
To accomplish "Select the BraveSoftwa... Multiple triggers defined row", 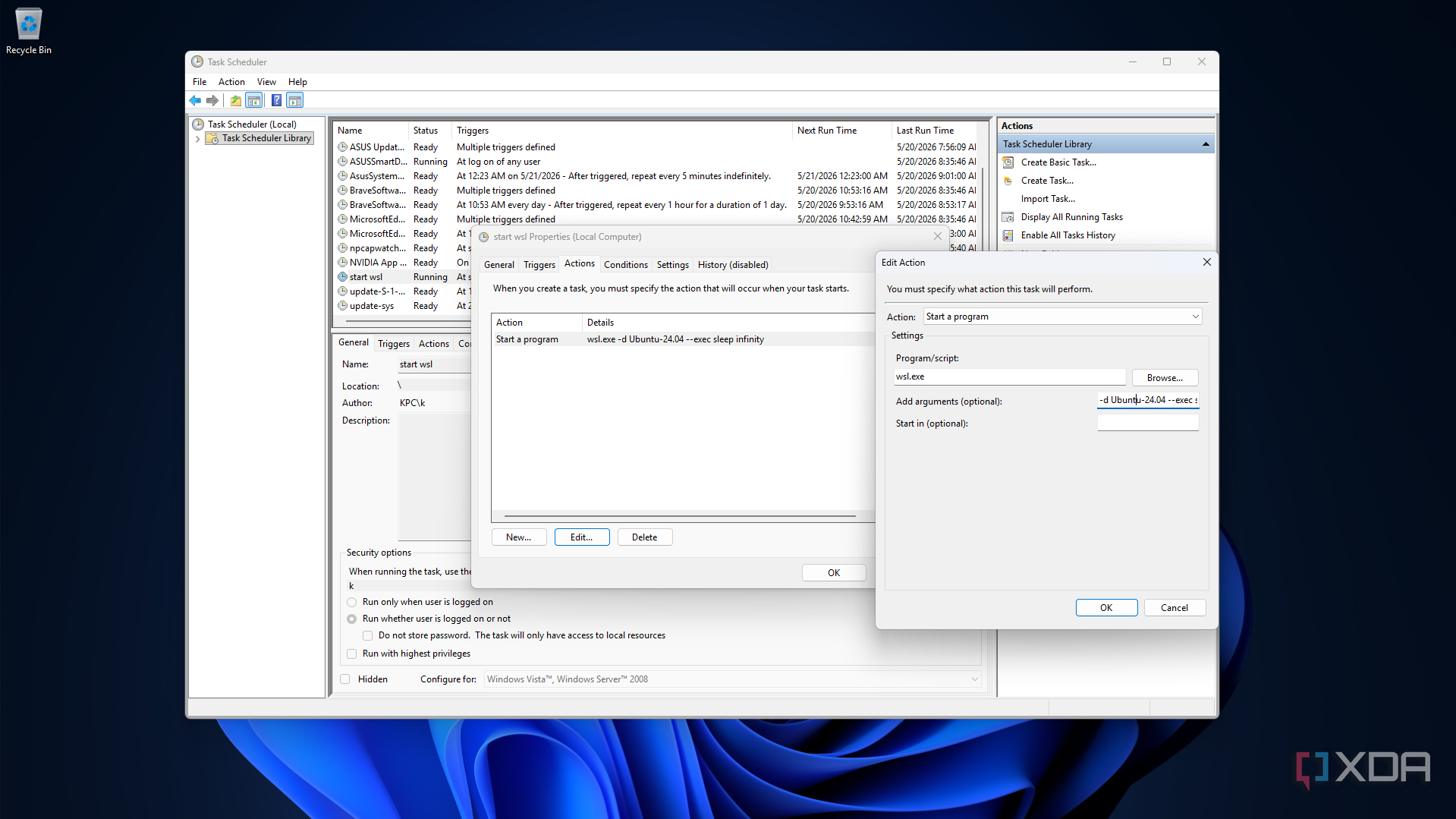I will (x=657, y=191).
